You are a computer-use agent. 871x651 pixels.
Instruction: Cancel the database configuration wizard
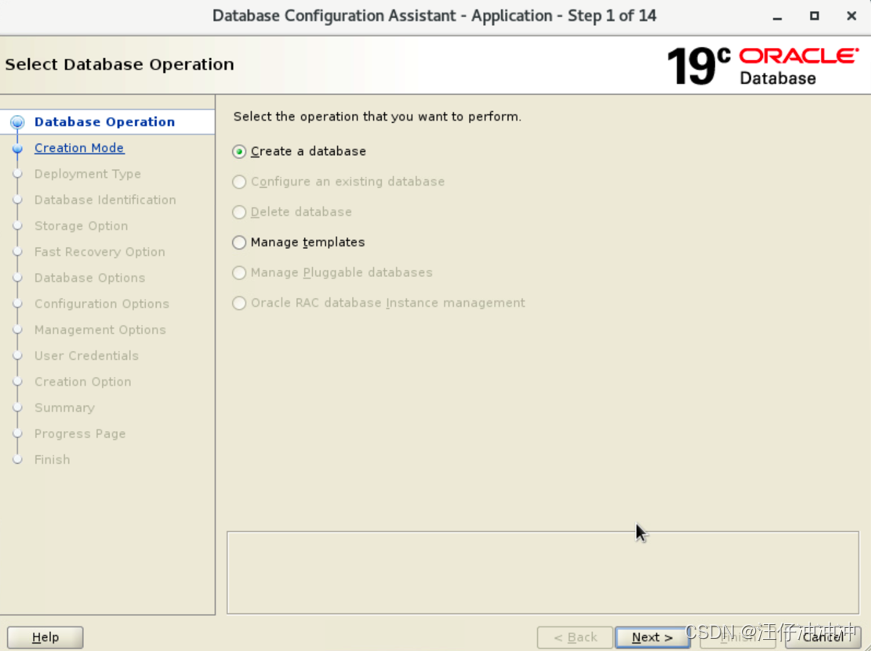[x=822, y=636]
